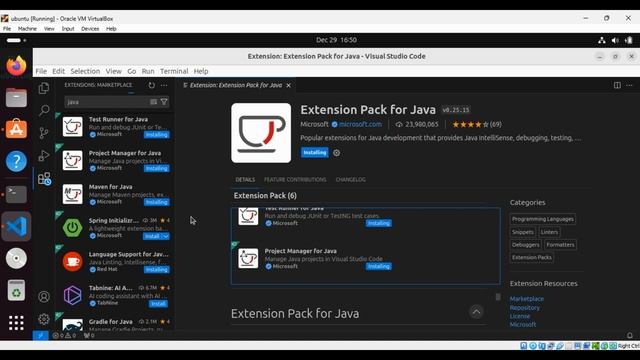640x360 pixels.
Task: Select the Extension Packs category tag
Action: [532, 258]
